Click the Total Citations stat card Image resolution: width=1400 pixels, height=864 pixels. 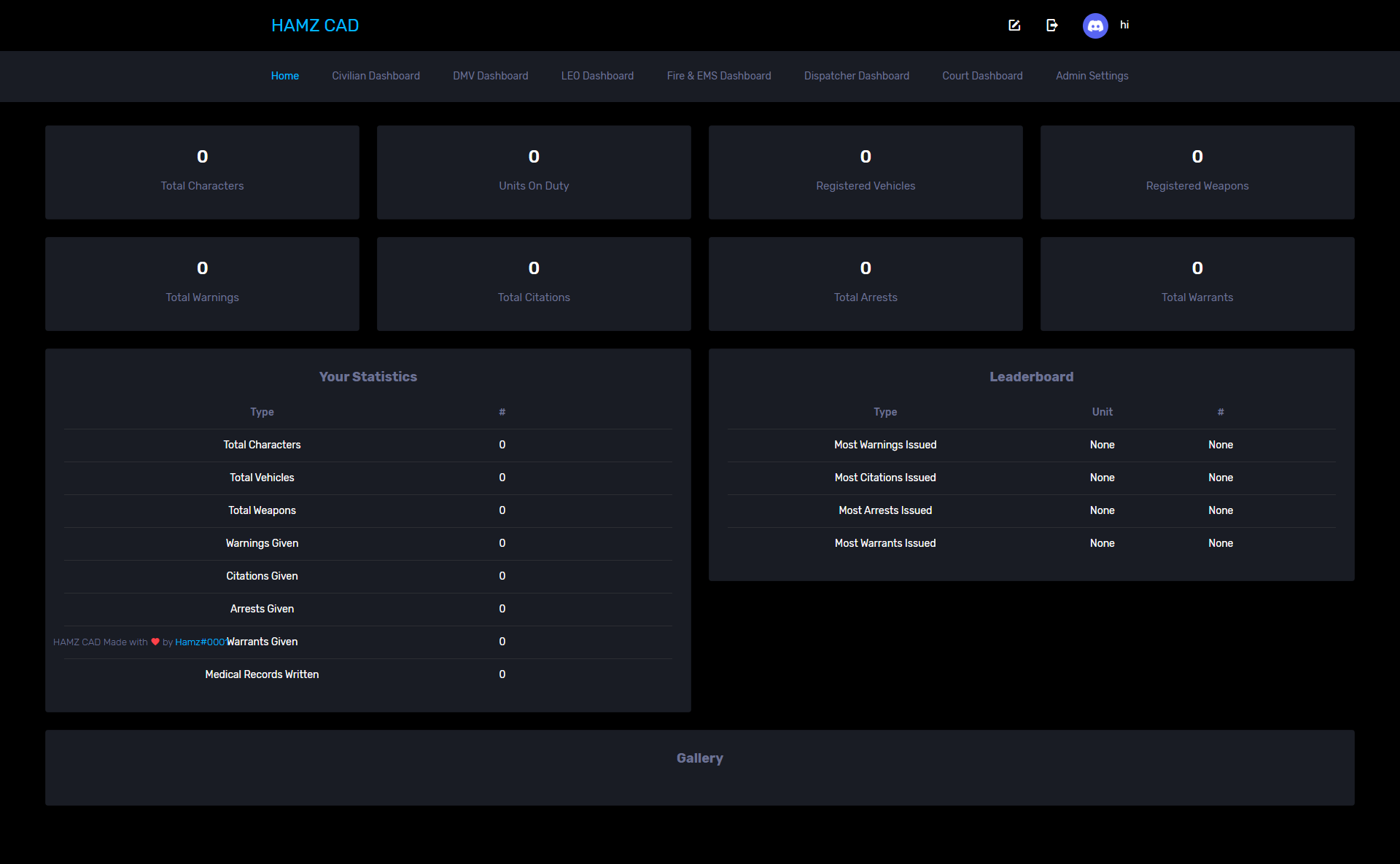[534, 284]
